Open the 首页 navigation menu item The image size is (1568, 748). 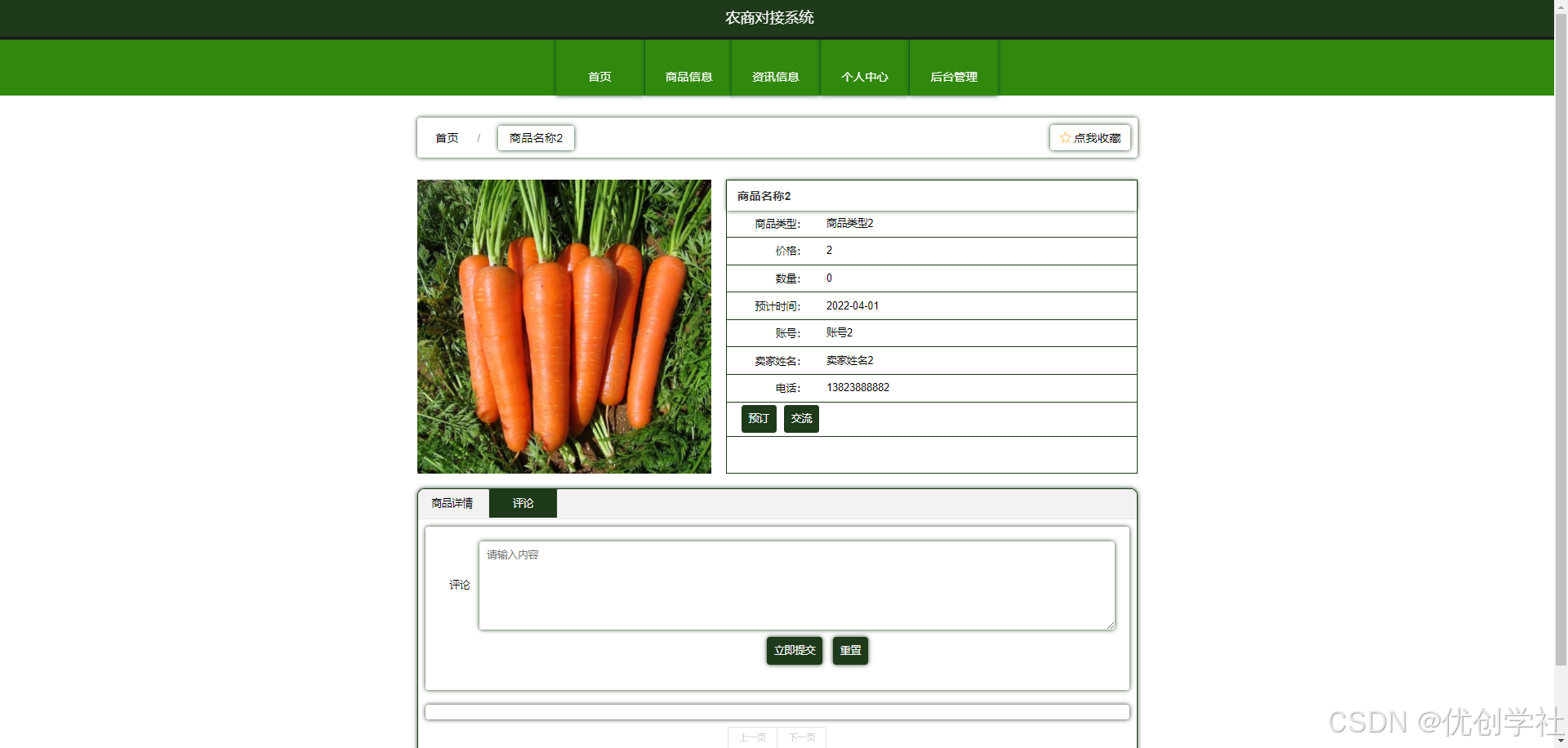click(599, 69)
